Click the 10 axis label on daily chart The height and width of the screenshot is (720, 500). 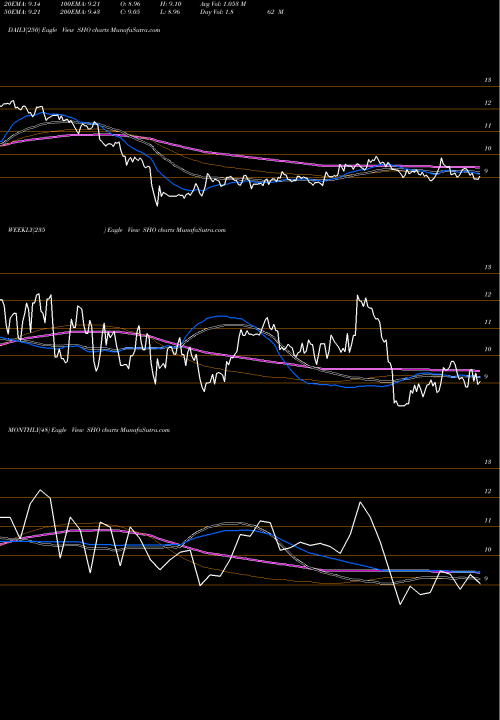488,148
